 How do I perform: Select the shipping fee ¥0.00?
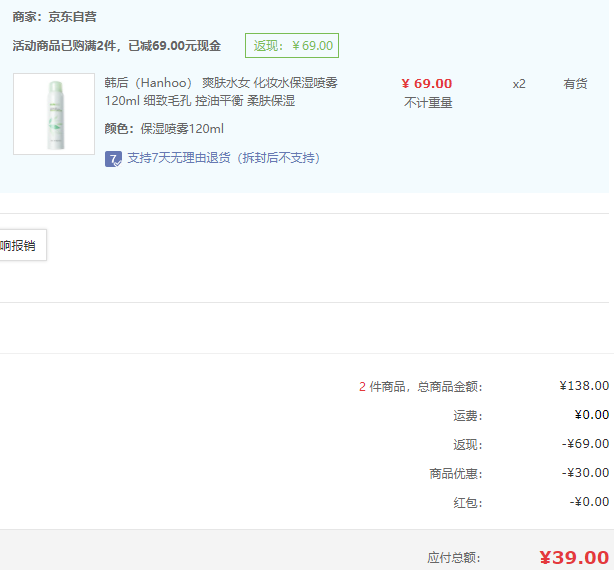[592, 415]
